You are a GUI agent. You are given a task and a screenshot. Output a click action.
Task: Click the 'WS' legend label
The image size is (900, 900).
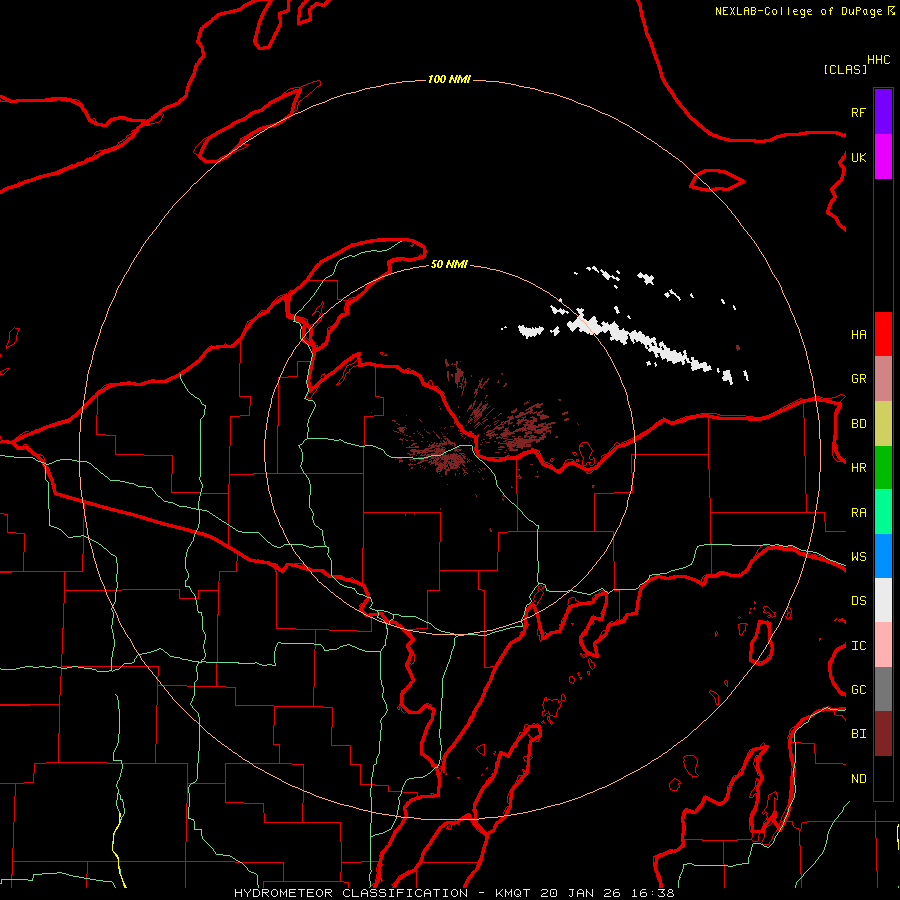pos(858,557)
